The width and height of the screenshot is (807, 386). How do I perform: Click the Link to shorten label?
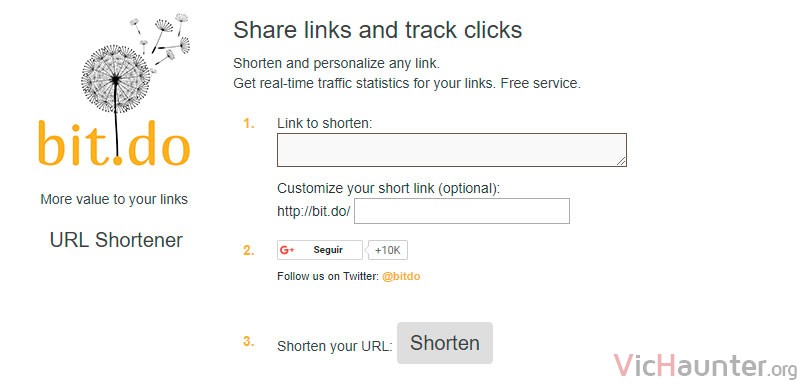(x=324, y=124)
